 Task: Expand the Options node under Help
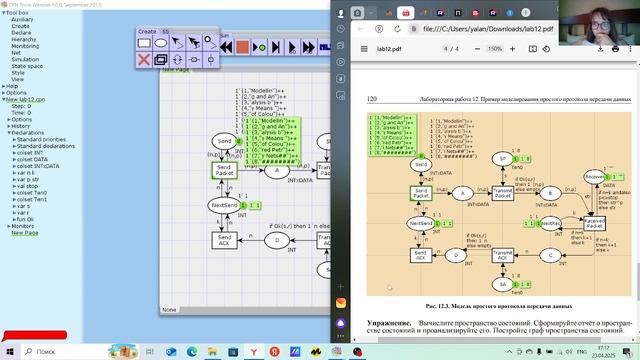[4, 93]
